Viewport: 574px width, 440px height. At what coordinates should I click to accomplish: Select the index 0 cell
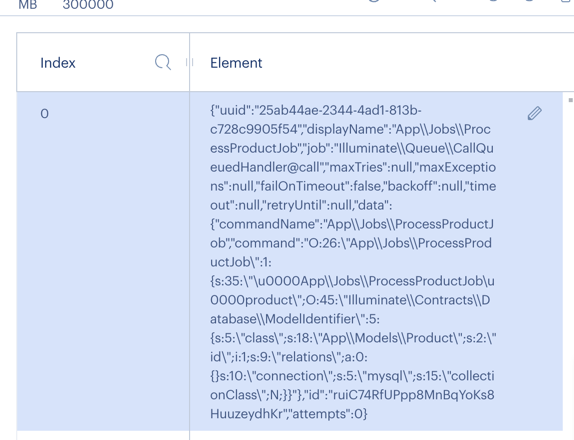coord(103,261)
